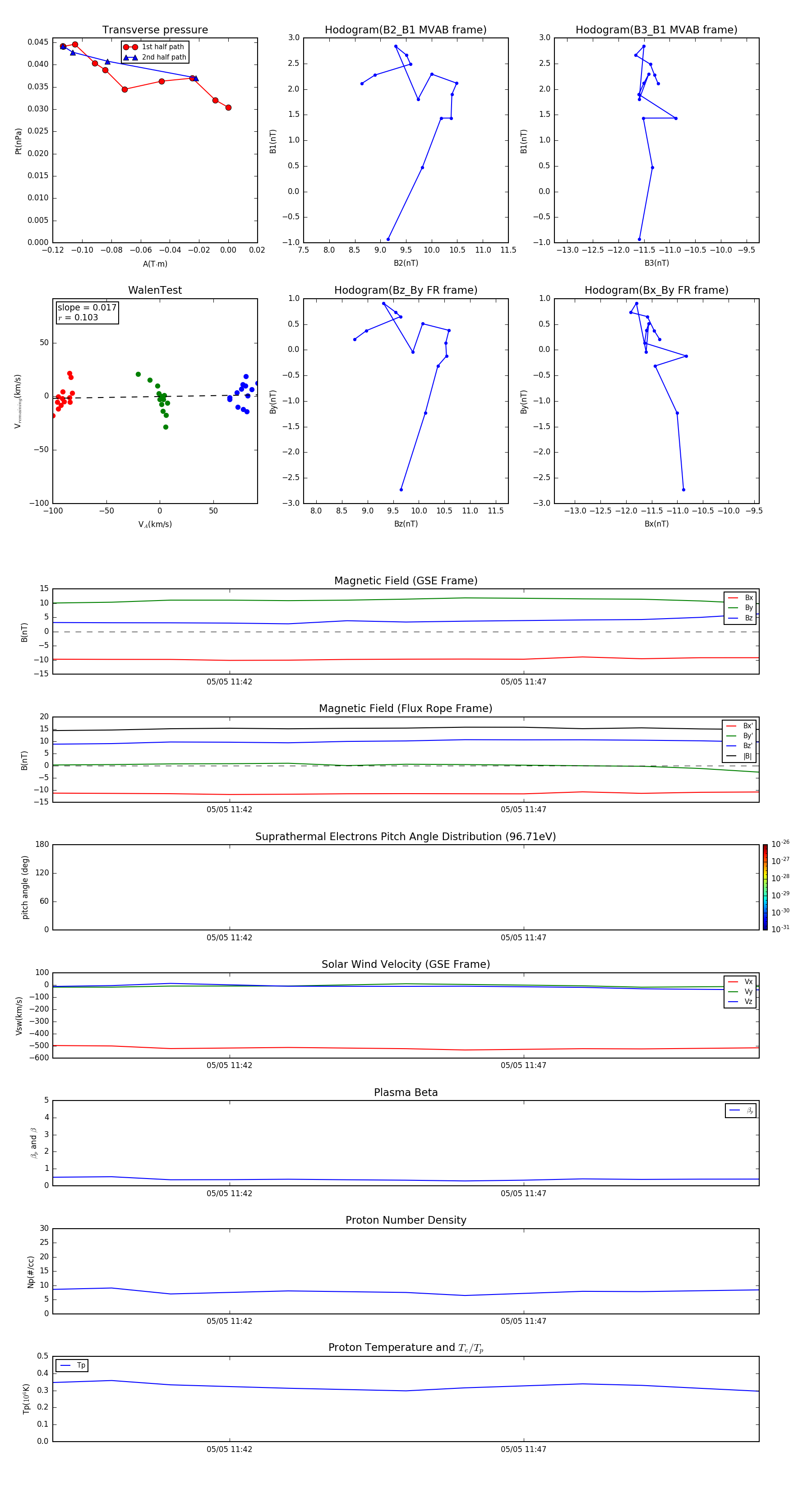Select 'Vy' in the velocity legend
The image size is (812, 1489).
pos(741,991)
